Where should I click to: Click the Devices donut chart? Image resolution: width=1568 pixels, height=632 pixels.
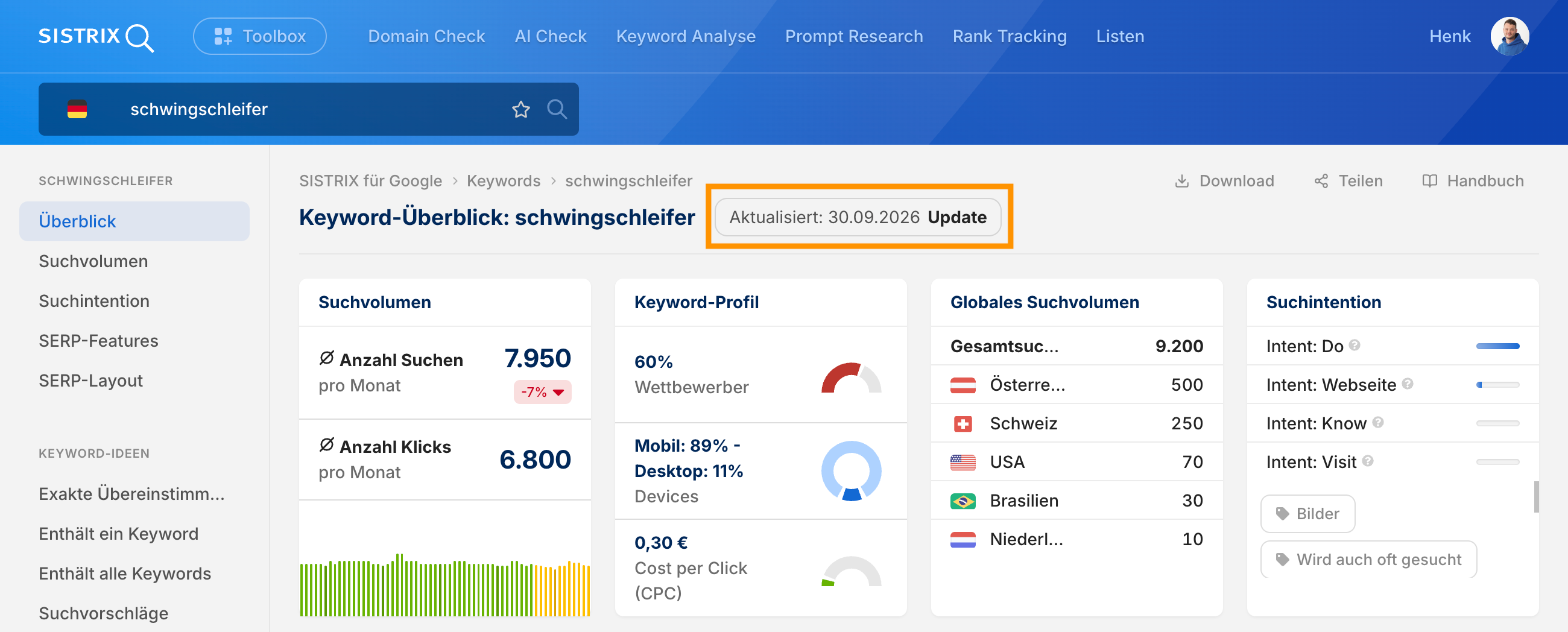[850, 470]
